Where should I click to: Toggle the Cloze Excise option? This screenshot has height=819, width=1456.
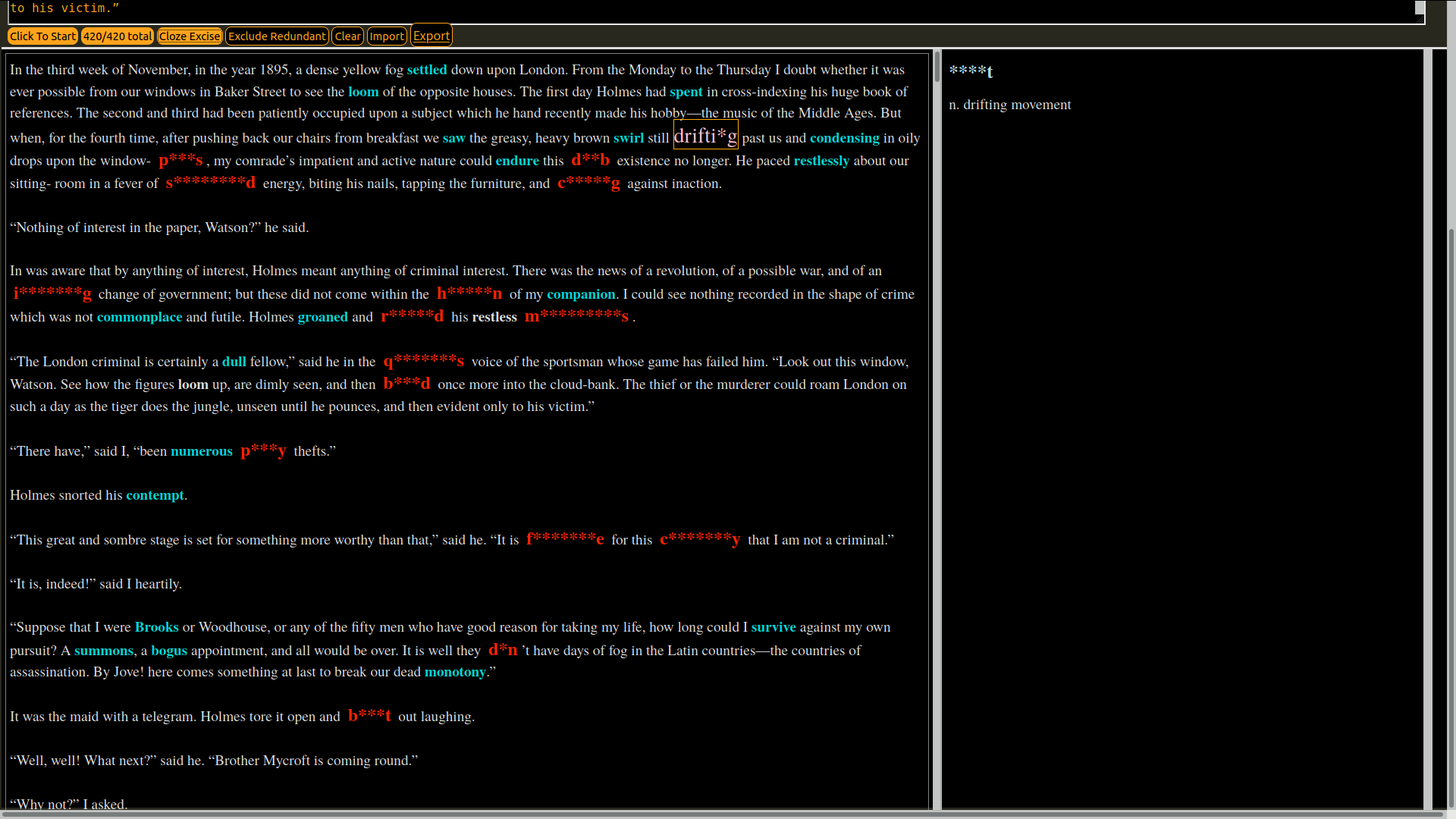click(x=190, y=36)
